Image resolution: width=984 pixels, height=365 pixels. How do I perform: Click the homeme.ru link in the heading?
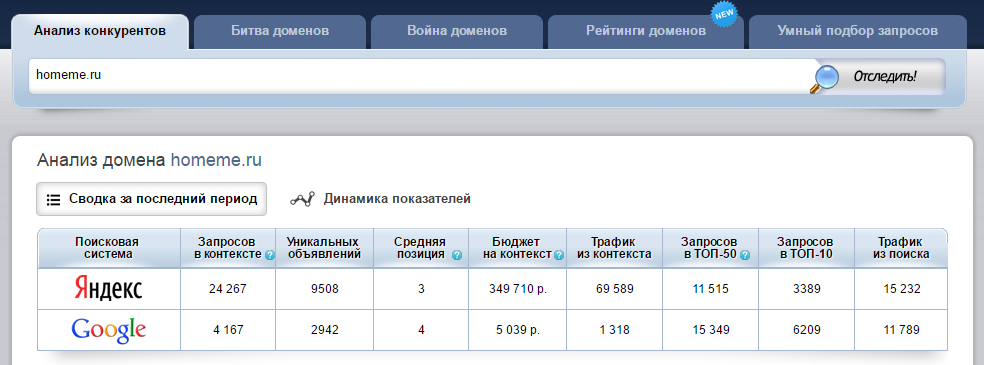point(216,160)
